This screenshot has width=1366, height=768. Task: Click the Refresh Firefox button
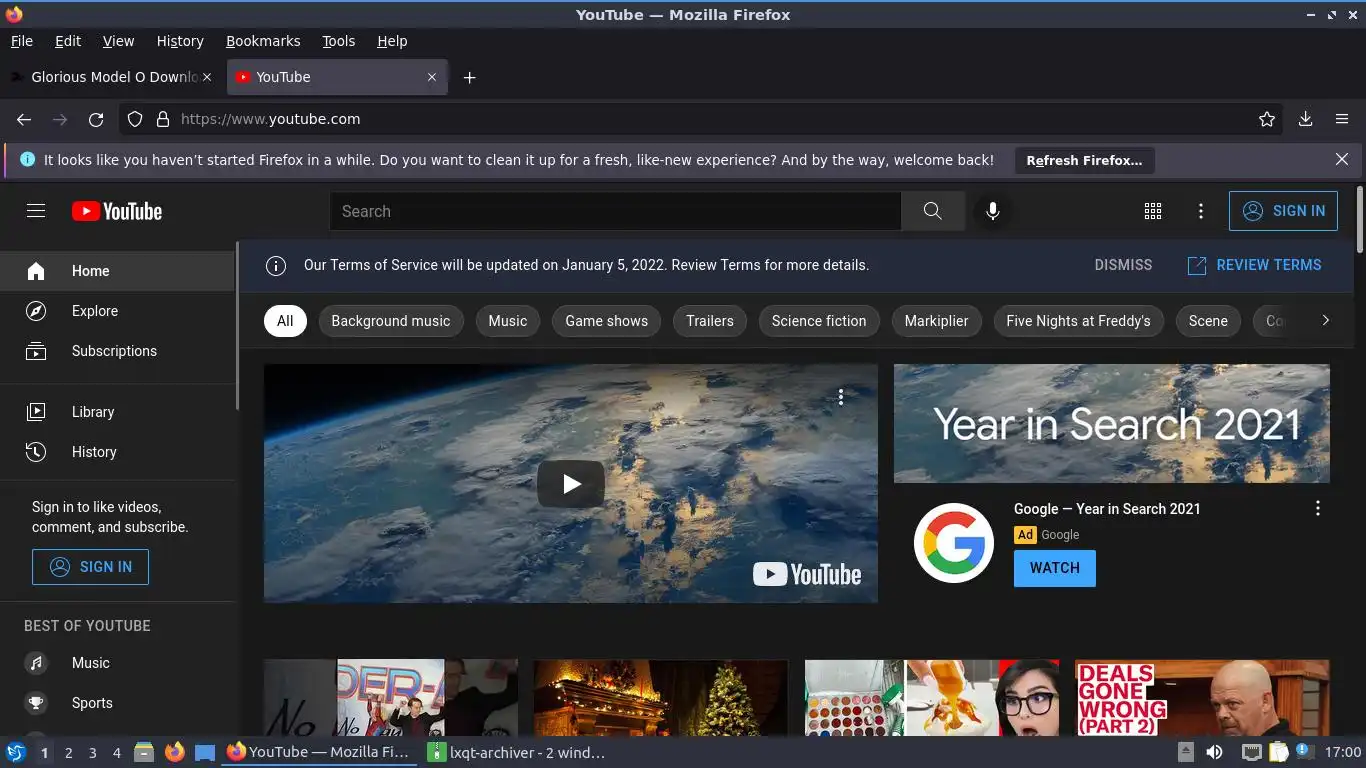tap(1084, 160)
